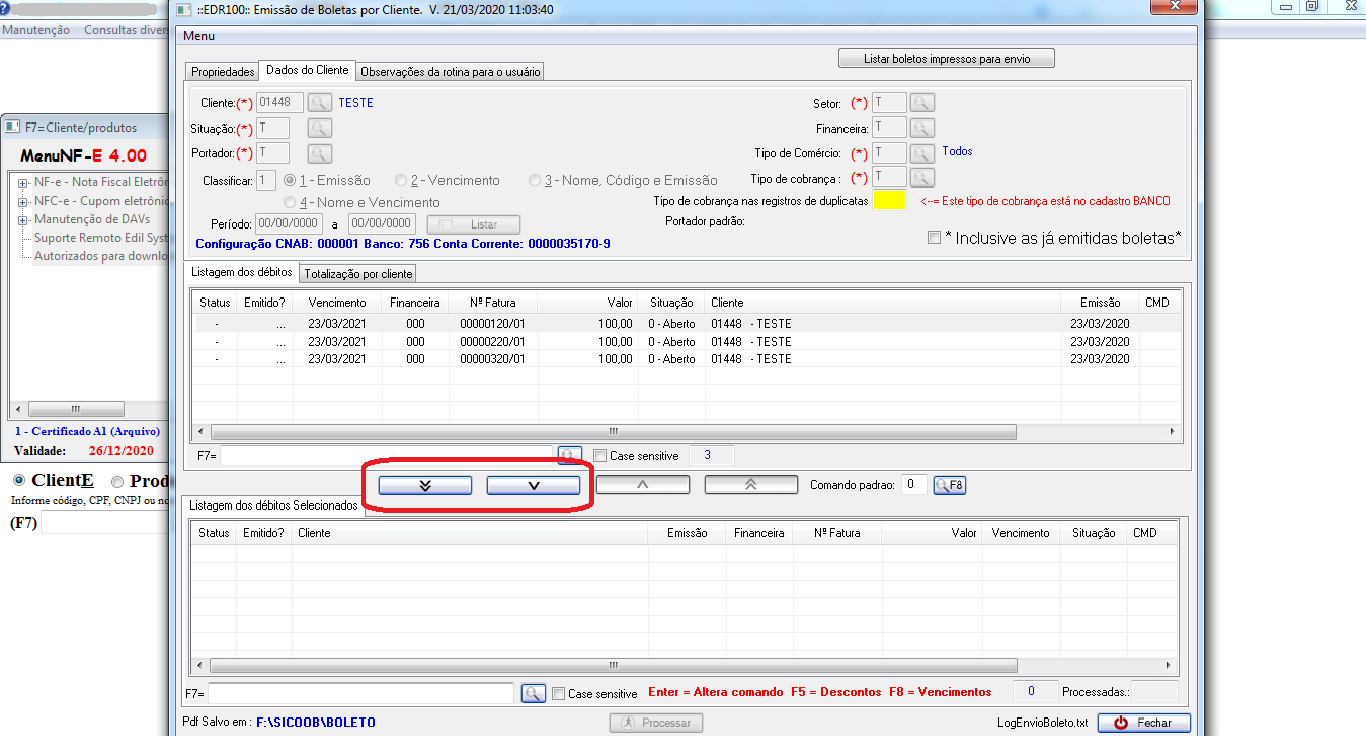
Task: Expand the 'NF-e - Nota Fiscal' tree node
Action: [x=22, y=183]
